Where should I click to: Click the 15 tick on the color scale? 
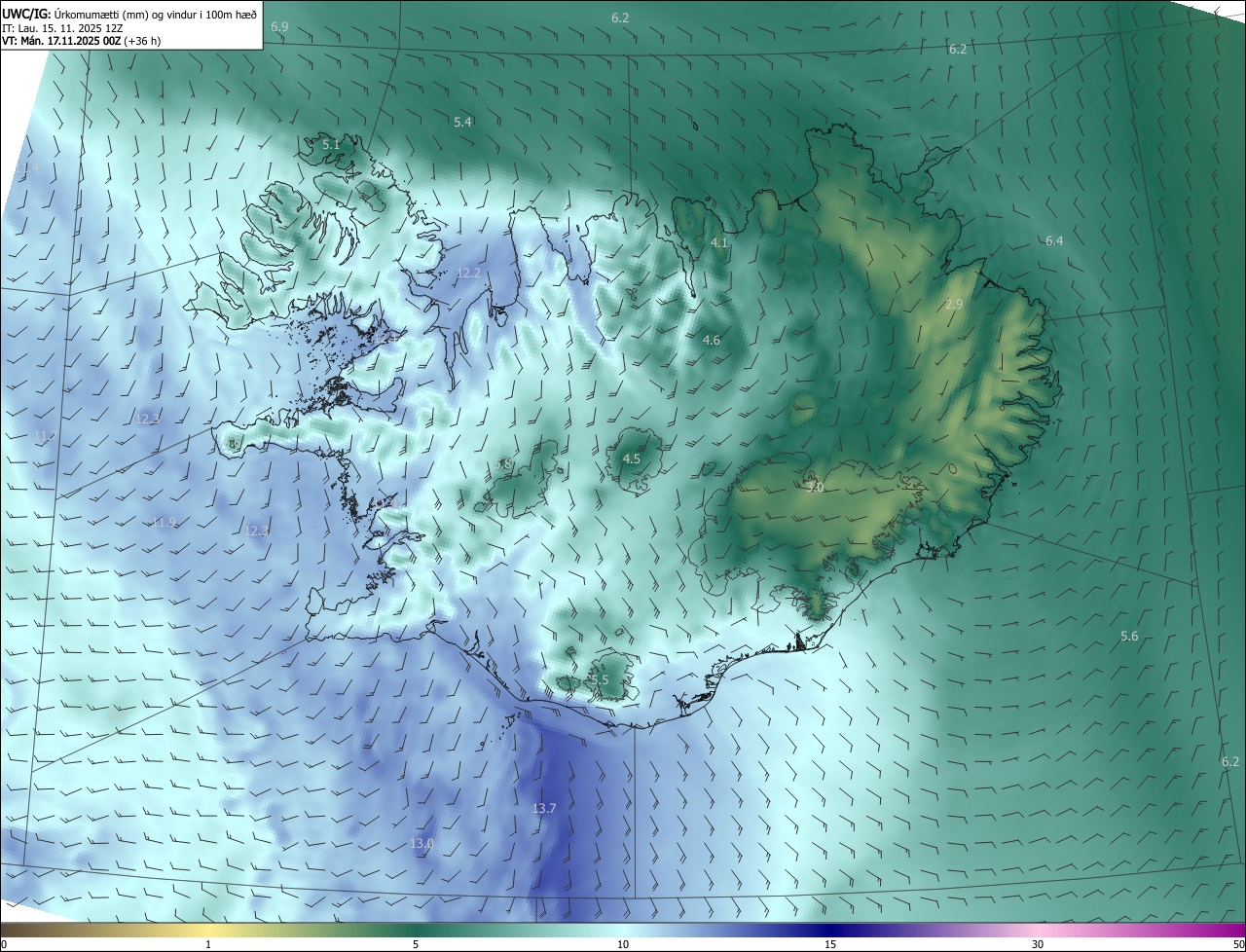[830, 944]
